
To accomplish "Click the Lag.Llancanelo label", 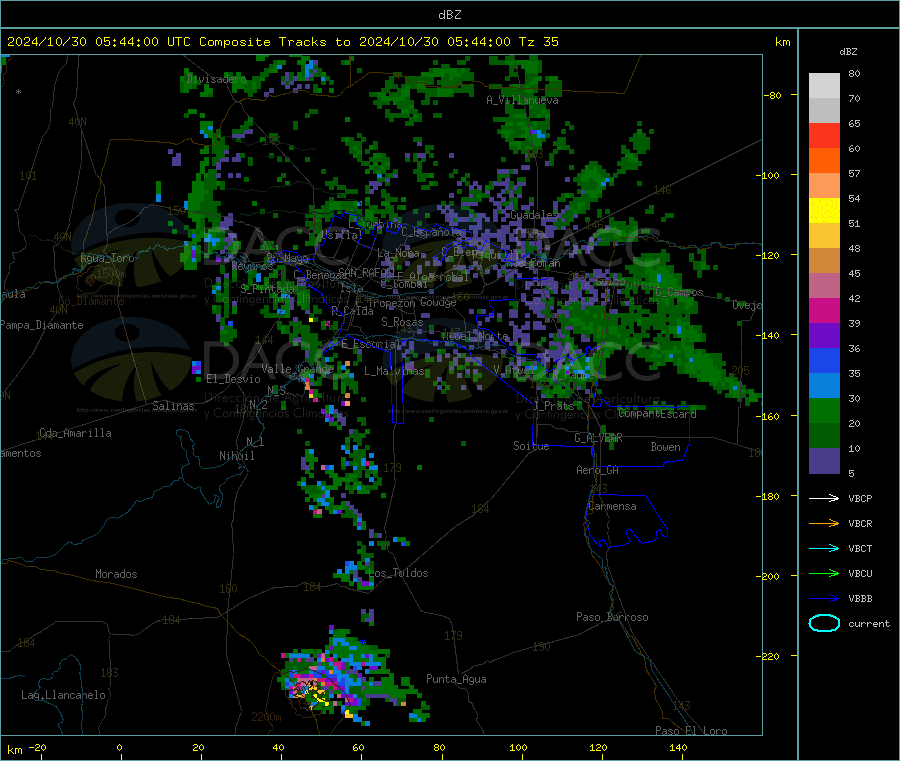I will click(64, 695).
